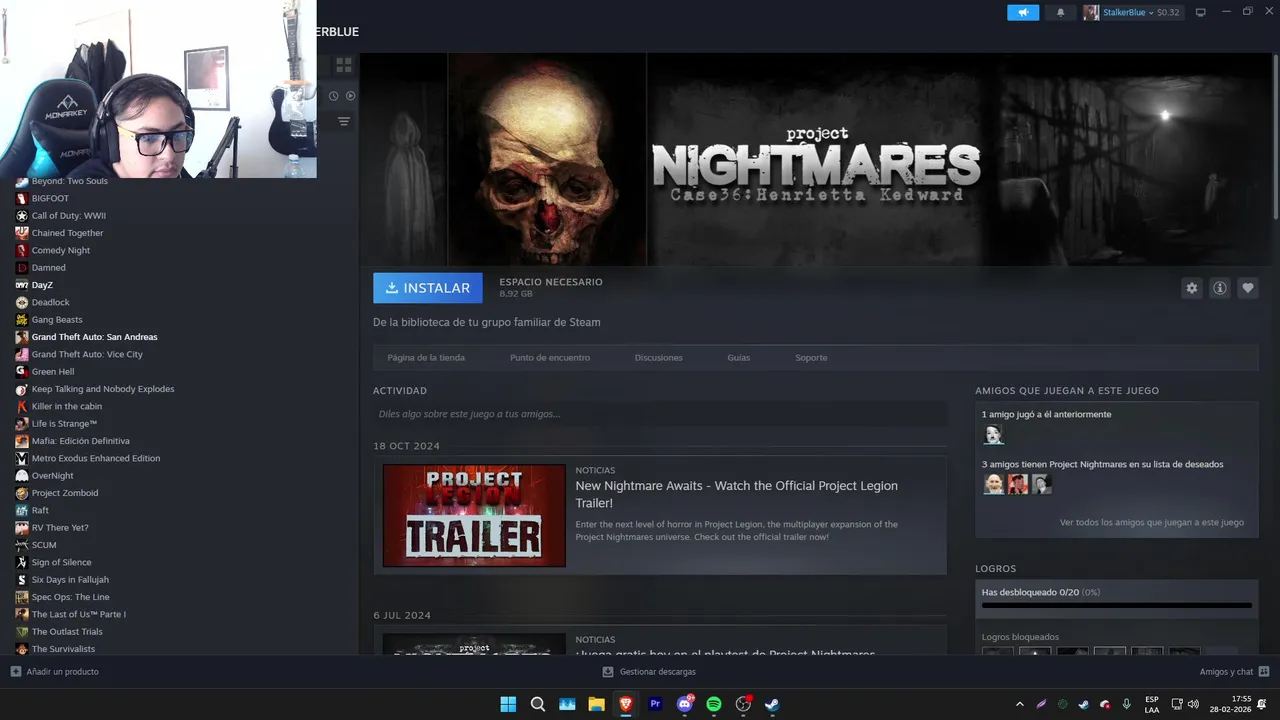Select Green Hell game icon
The width and height of the screenshot is (1280, 720).
point(22,372)
